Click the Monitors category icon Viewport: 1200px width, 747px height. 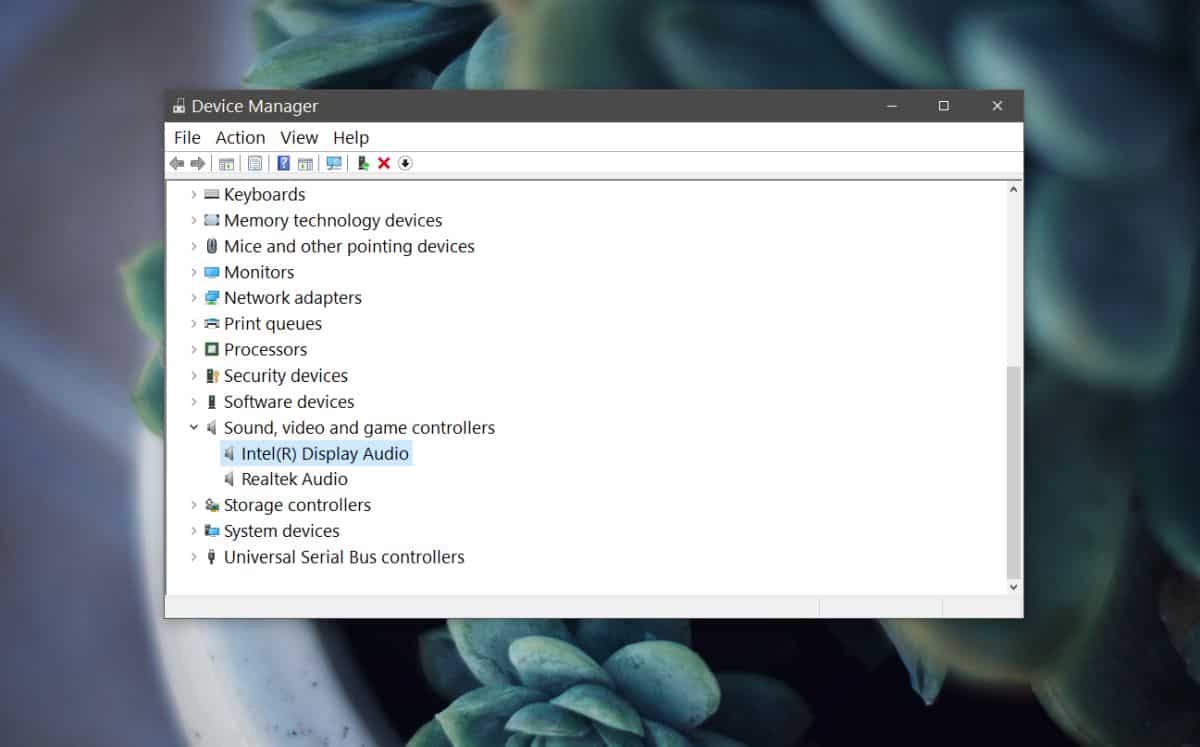tap(212, 272)
